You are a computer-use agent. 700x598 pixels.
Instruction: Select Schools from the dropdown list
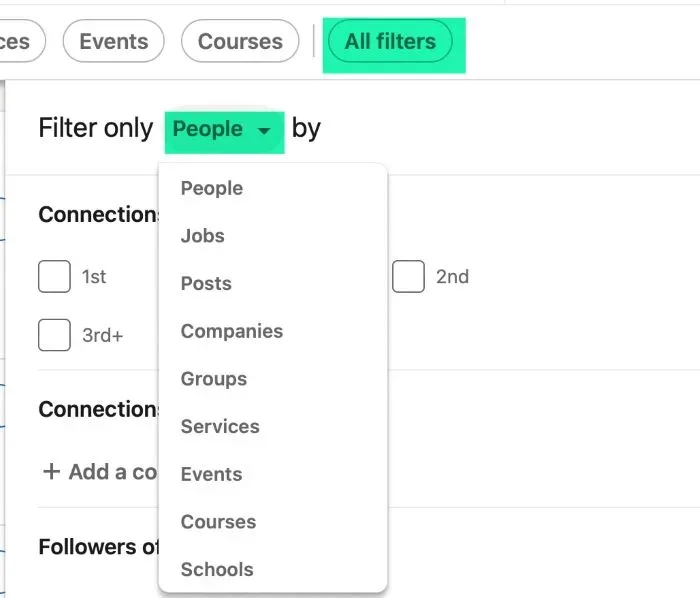(x=217, y=570)
